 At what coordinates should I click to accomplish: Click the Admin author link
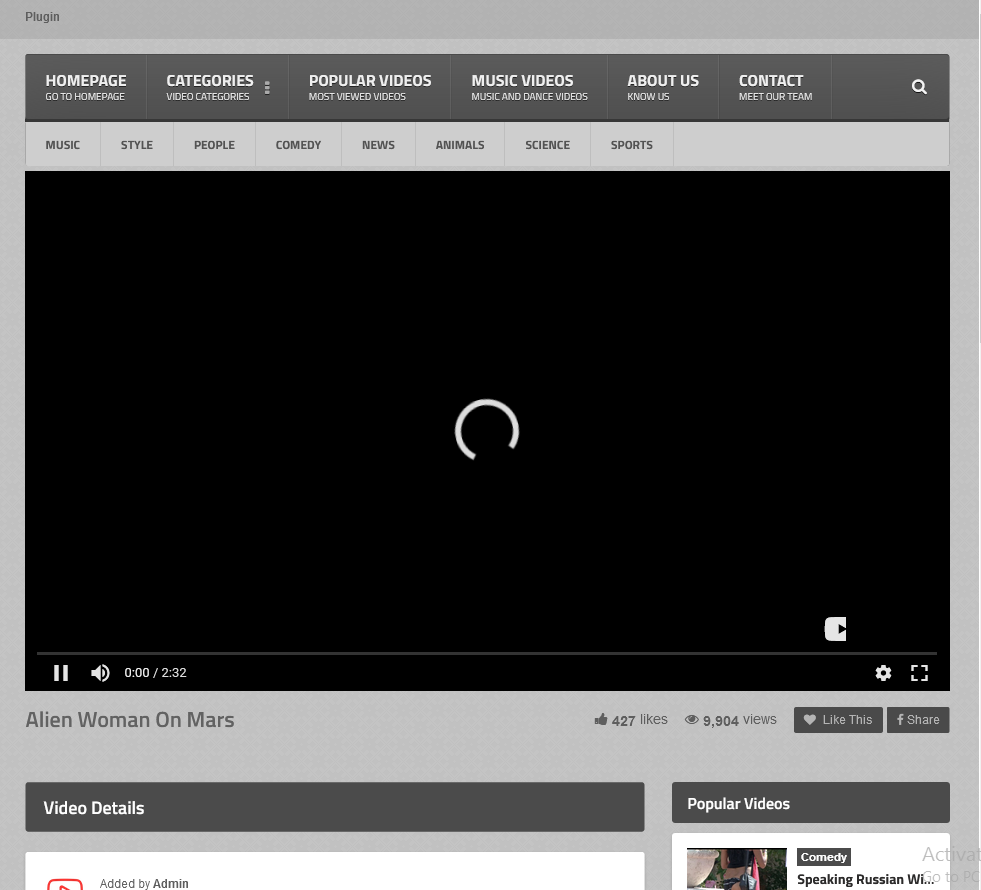coord(171,883)
